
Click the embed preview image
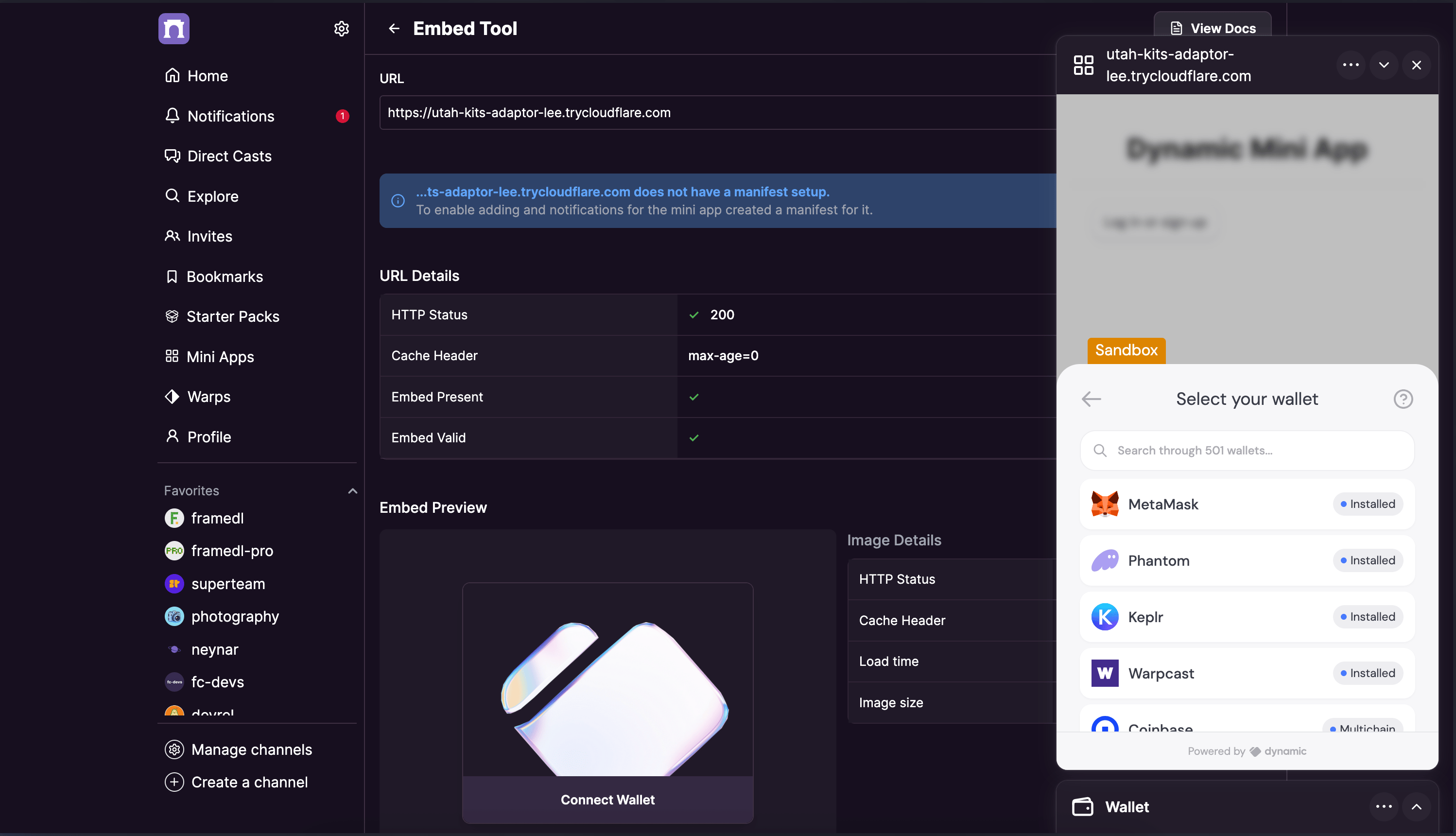tap(608, 680)
